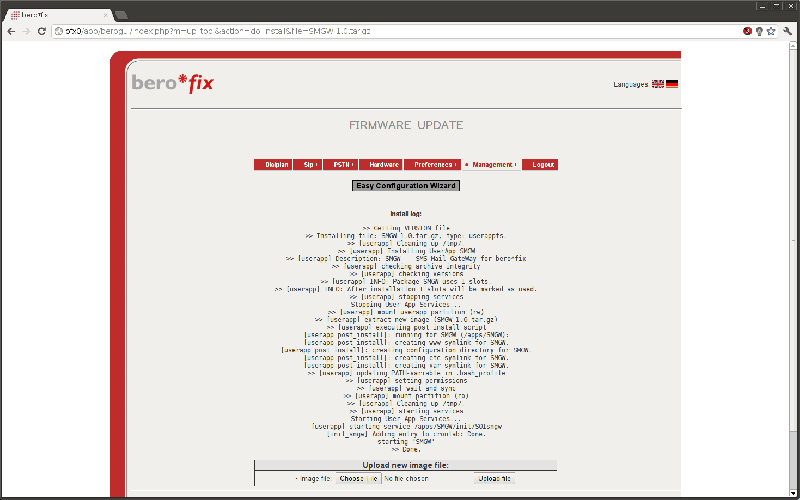This screenshot has height=500, width=800.
Task: Reload the page with the refresh icon
Action: (42, 31)
